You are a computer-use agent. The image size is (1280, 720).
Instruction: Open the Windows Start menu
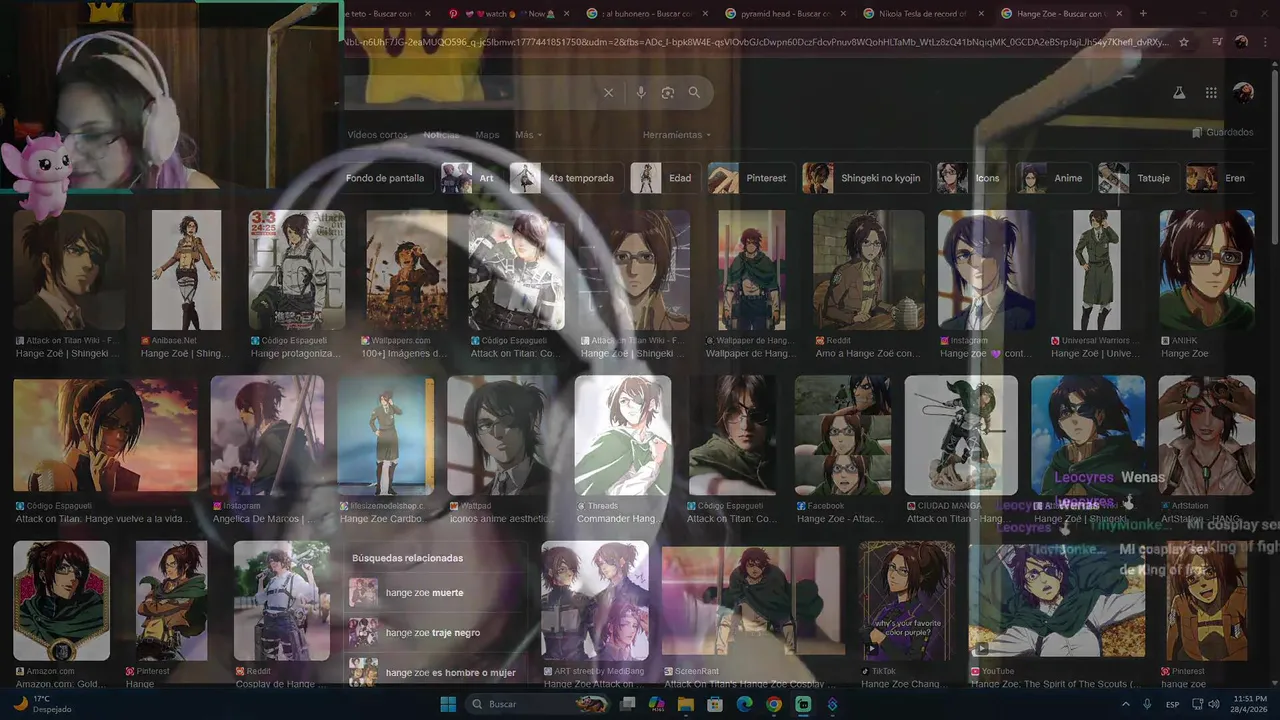(448, 704)
